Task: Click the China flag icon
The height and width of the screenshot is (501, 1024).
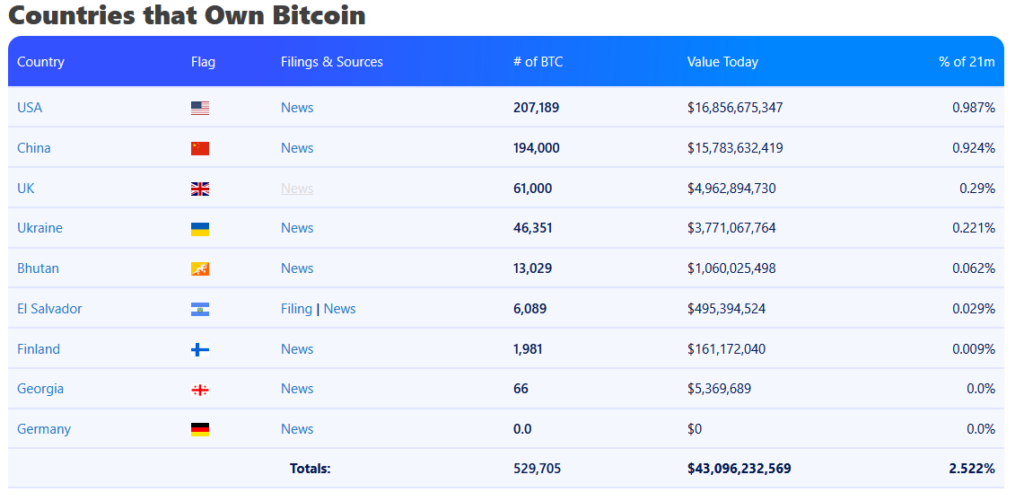Action: (x=200, y=148)
